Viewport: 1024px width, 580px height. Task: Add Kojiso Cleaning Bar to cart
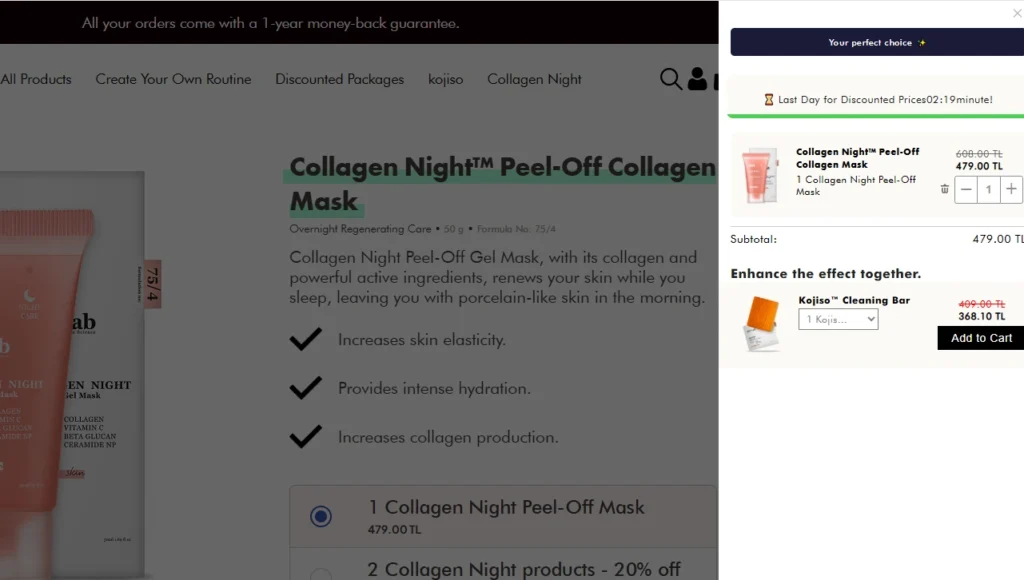pyautogui.click(x=979, y=338)
